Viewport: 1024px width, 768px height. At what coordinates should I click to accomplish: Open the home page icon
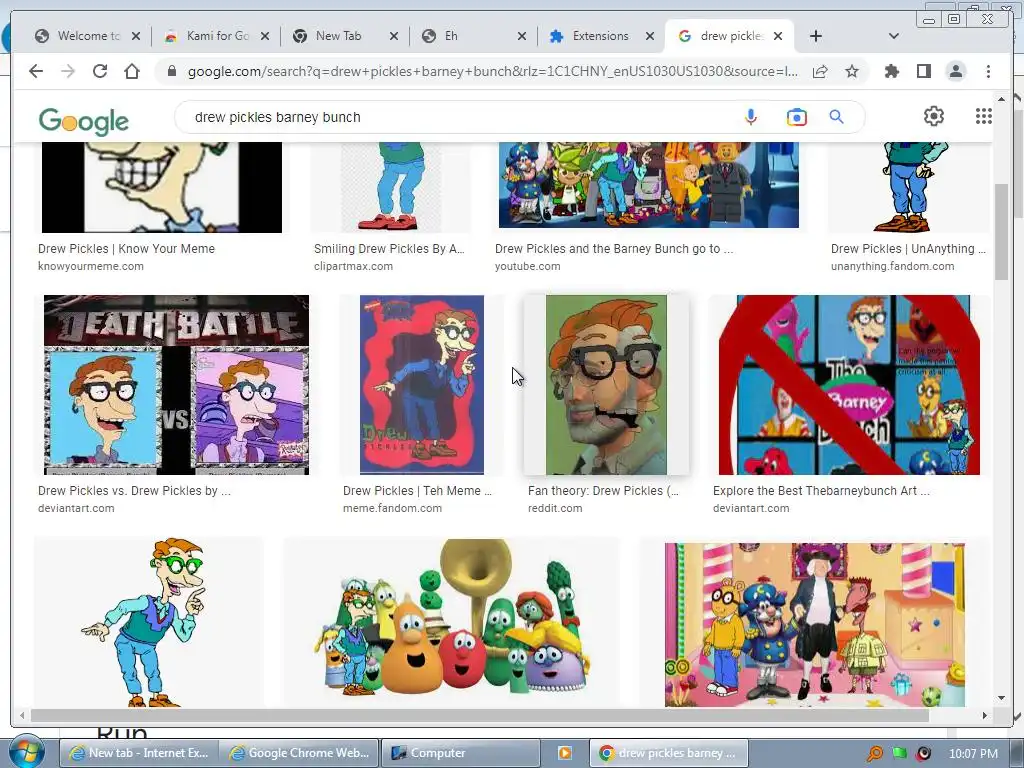click(x=132, y=71)
